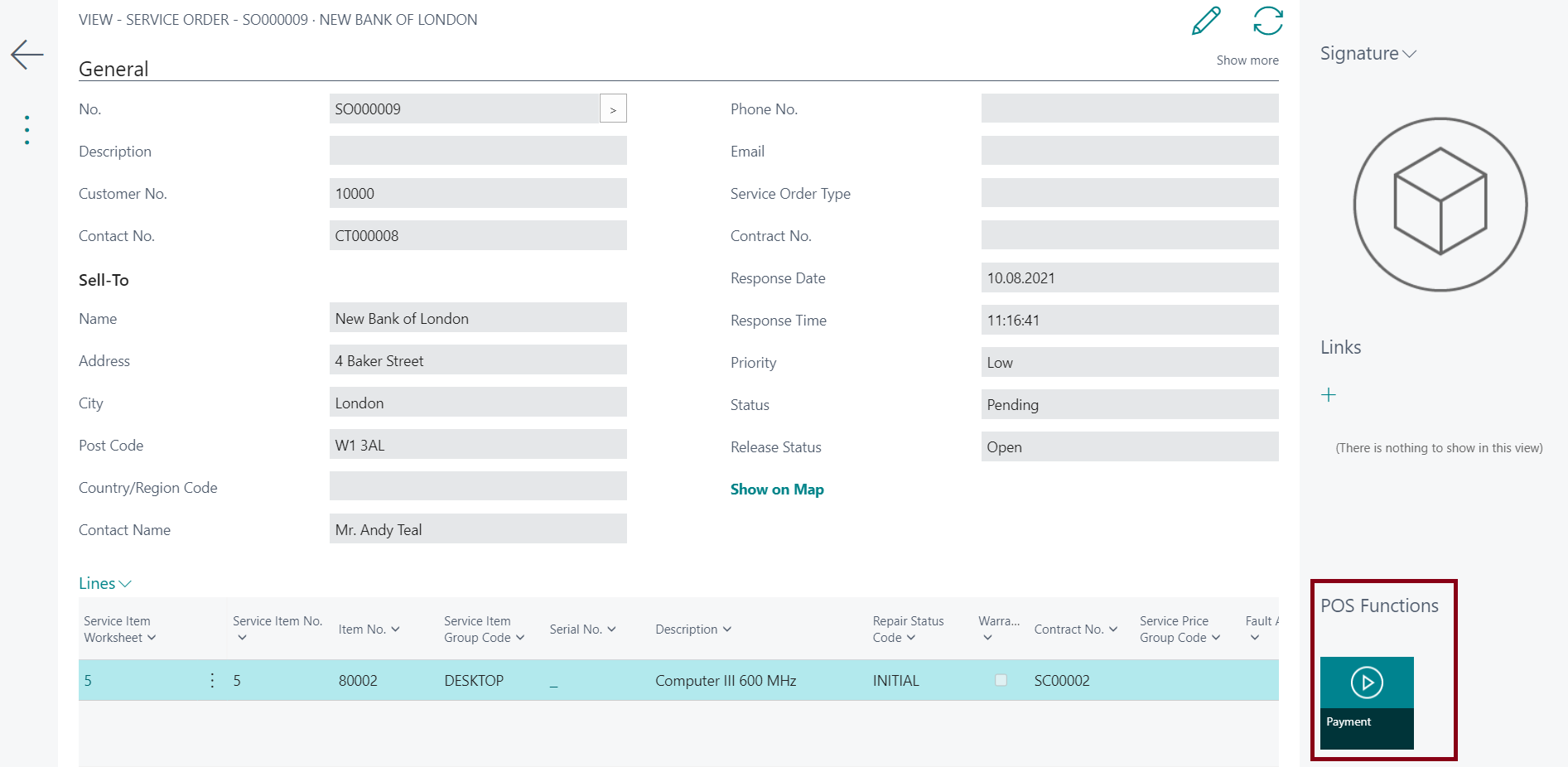Click Release Status field showing Open
This screenshot has width=1568, height=767.
(1130, 446)
